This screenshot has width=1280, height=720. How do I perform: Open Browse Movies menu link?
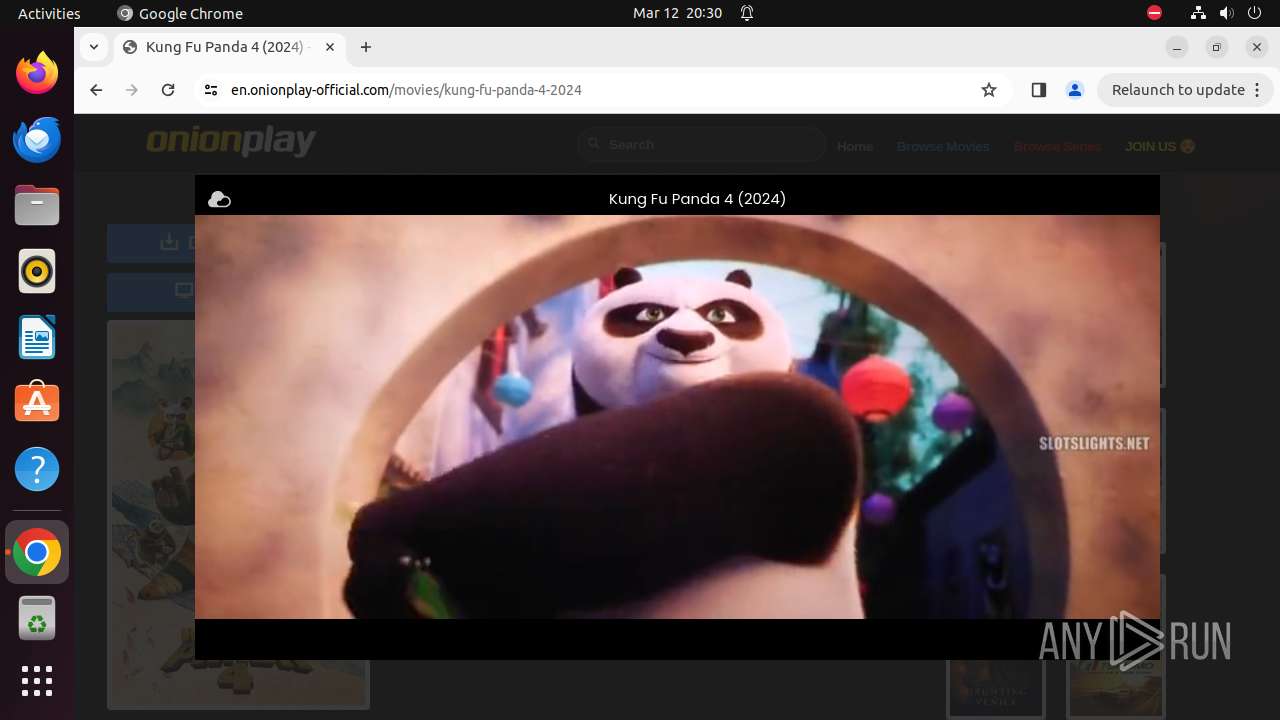pyautogui.click(x=943, y=146)
